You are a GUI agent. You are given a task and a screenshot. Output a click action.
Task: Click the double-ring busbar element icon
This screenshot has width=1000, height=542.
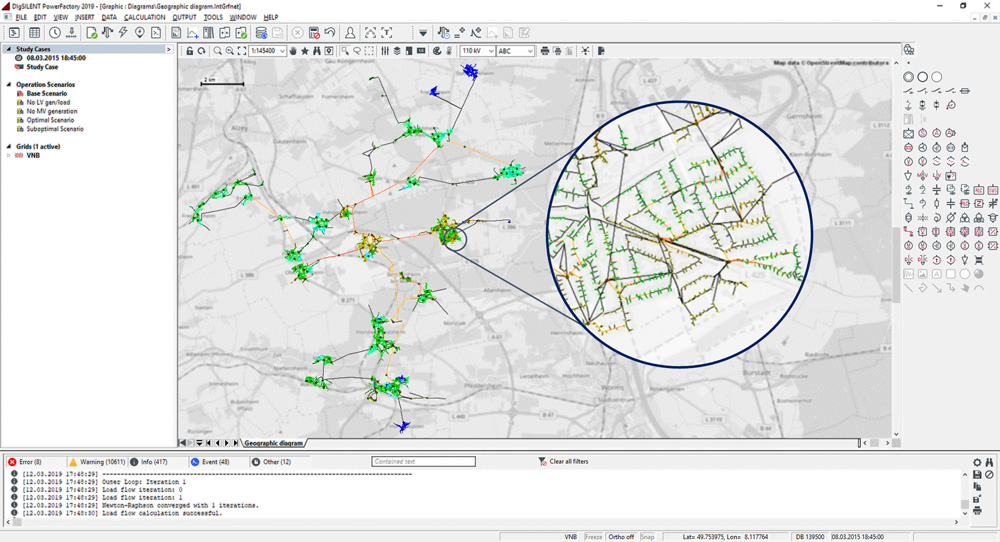[x=908, y=77]
